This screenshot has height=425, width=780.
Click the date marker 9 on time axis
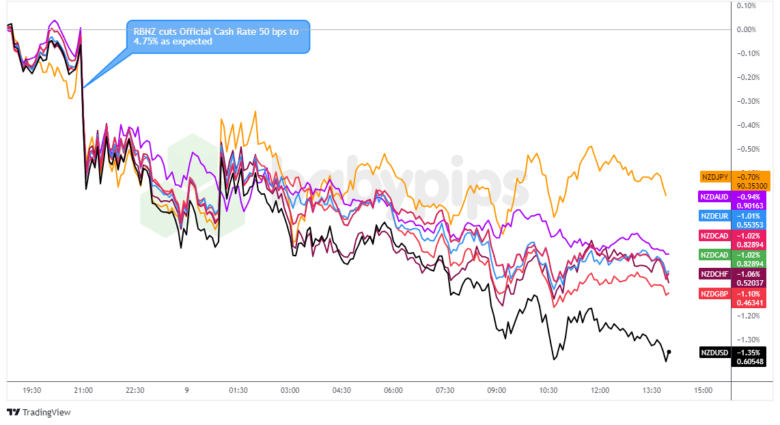pyautogui.click(x=187, y=390)
